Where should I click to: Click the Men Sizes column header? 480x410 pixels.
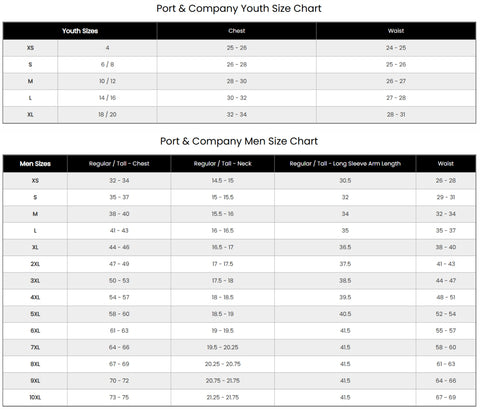35,164
